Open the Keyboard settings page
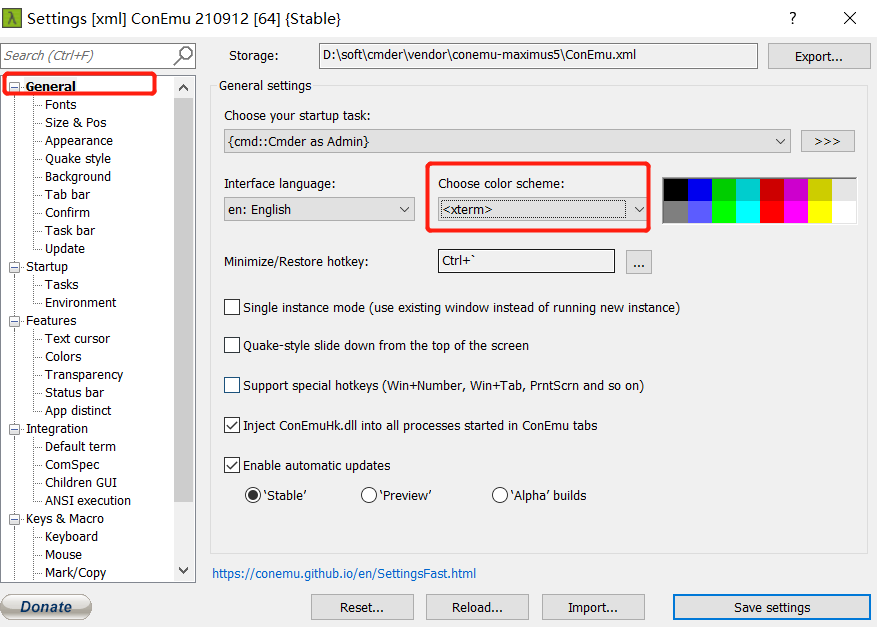The height and width of the screenshot is (627, 877). [71, 536]
